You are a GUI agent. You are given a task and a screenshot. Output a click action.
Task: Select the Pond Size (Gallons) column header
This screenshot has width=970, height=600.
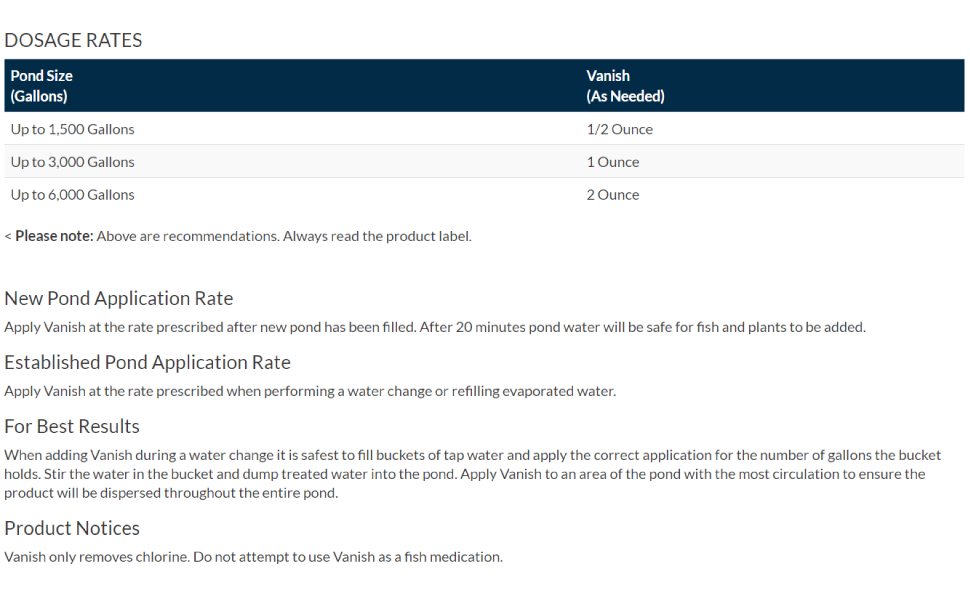click(42, 86)
